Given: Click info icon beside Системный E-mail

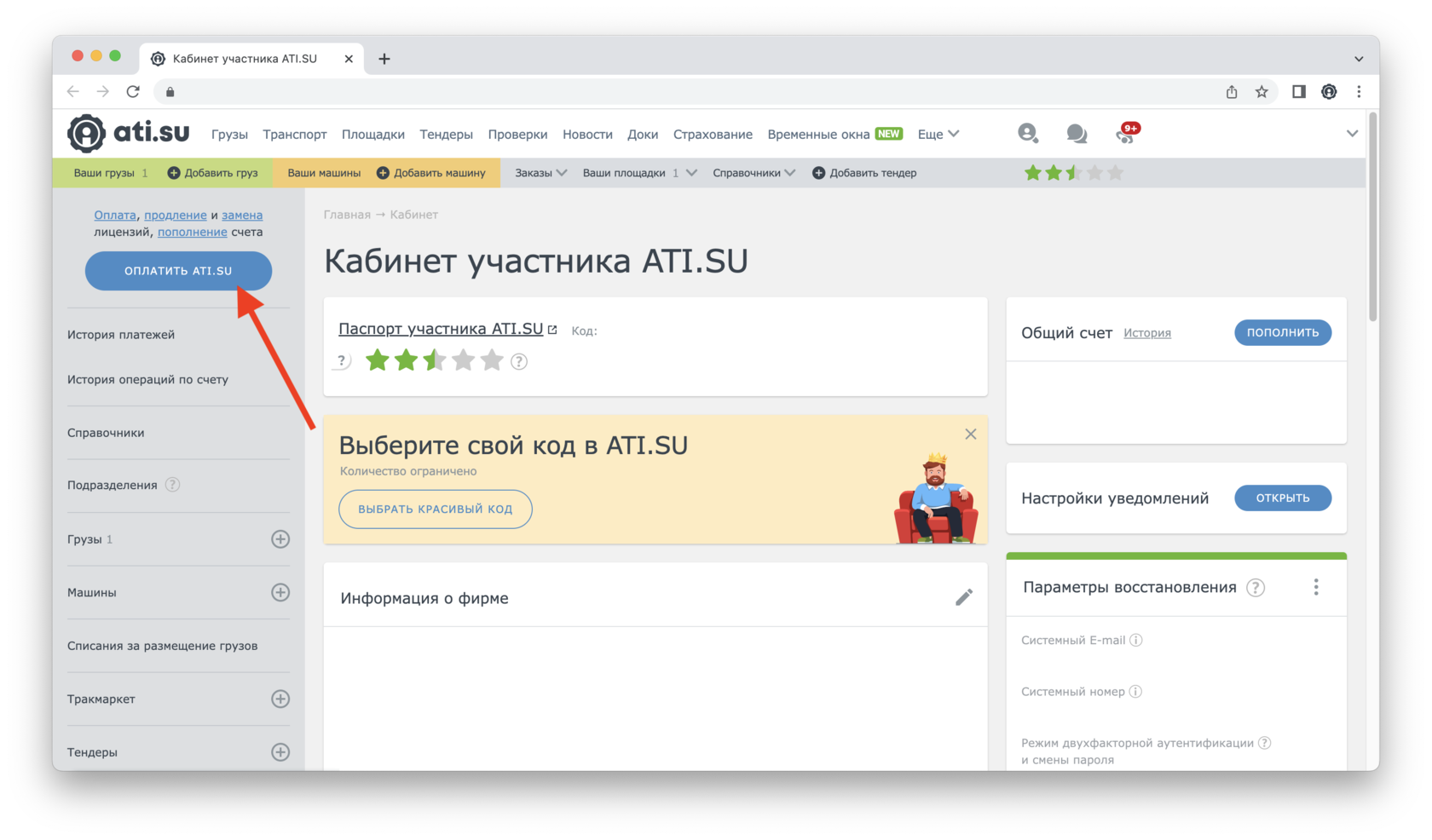Looking at the screenshot, I should coord(1136,640).
